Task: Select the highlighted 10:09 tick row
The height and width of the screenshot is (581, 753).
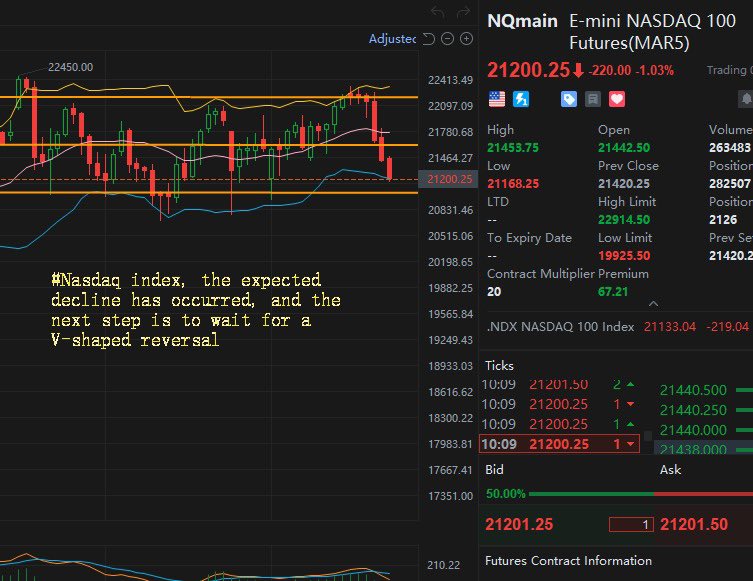Action: tap(559, 444)
